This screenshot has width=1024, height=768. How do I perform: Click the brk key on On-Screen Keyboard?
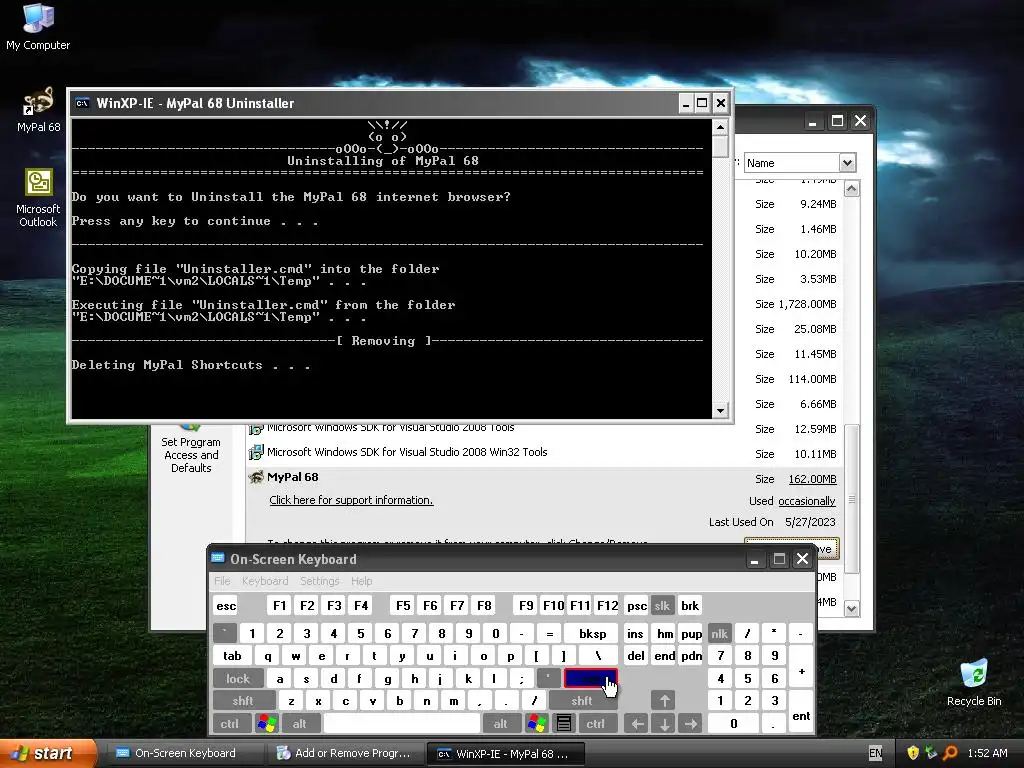pos(690,605)
